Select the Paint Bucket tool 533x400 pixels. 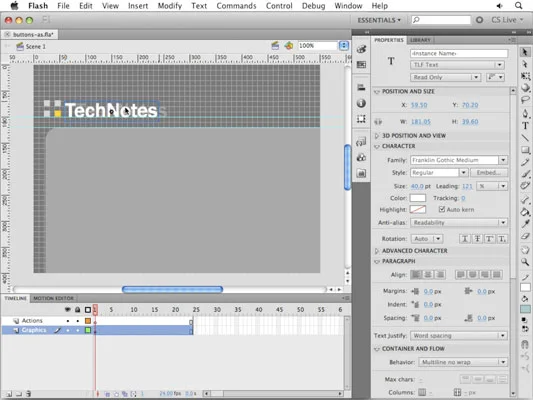pyautogui.click(x=525, y=212)
